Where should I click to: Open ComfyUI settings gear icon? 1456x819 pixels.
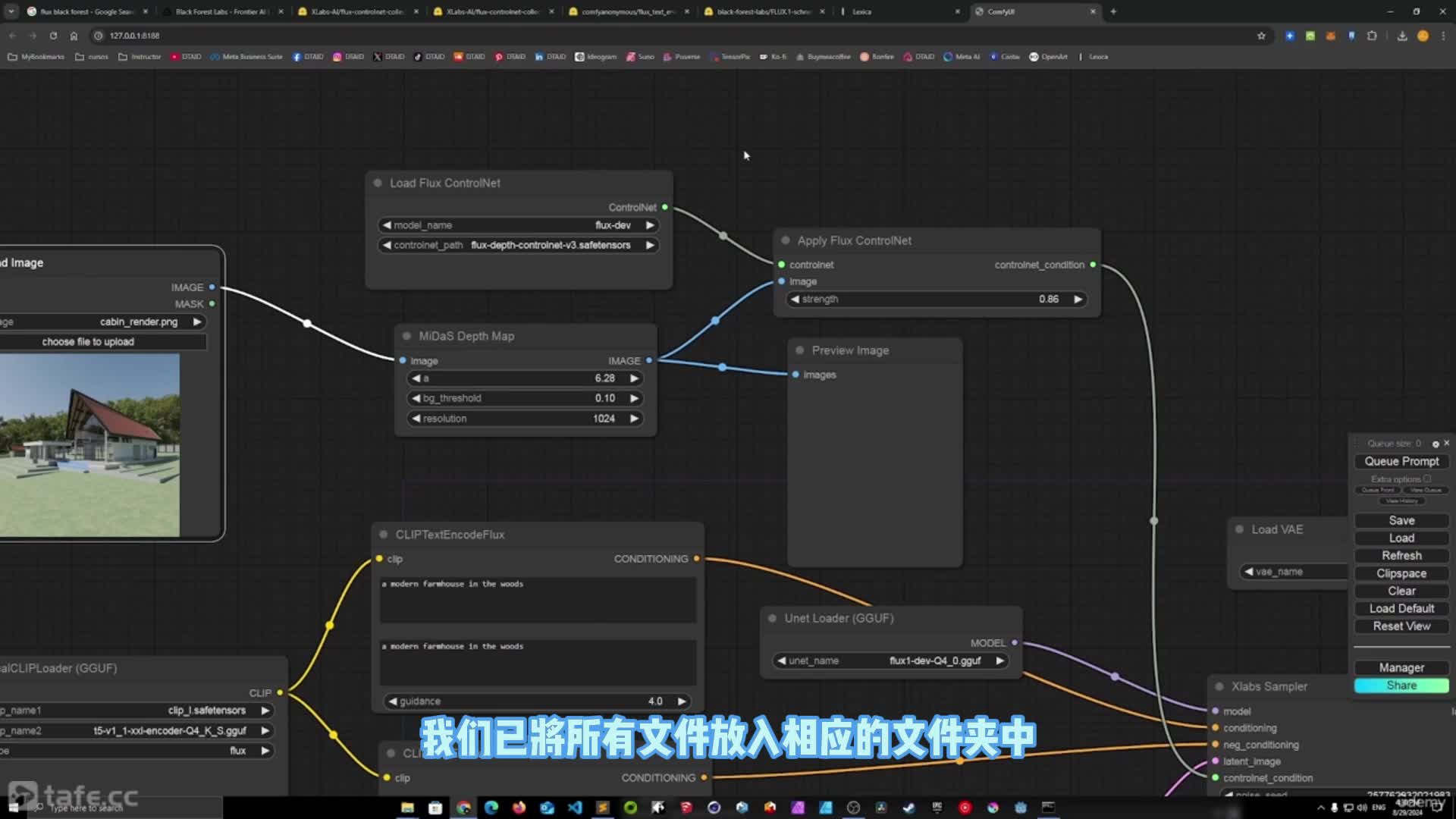pyautogui.click(x=1435, y=444)
